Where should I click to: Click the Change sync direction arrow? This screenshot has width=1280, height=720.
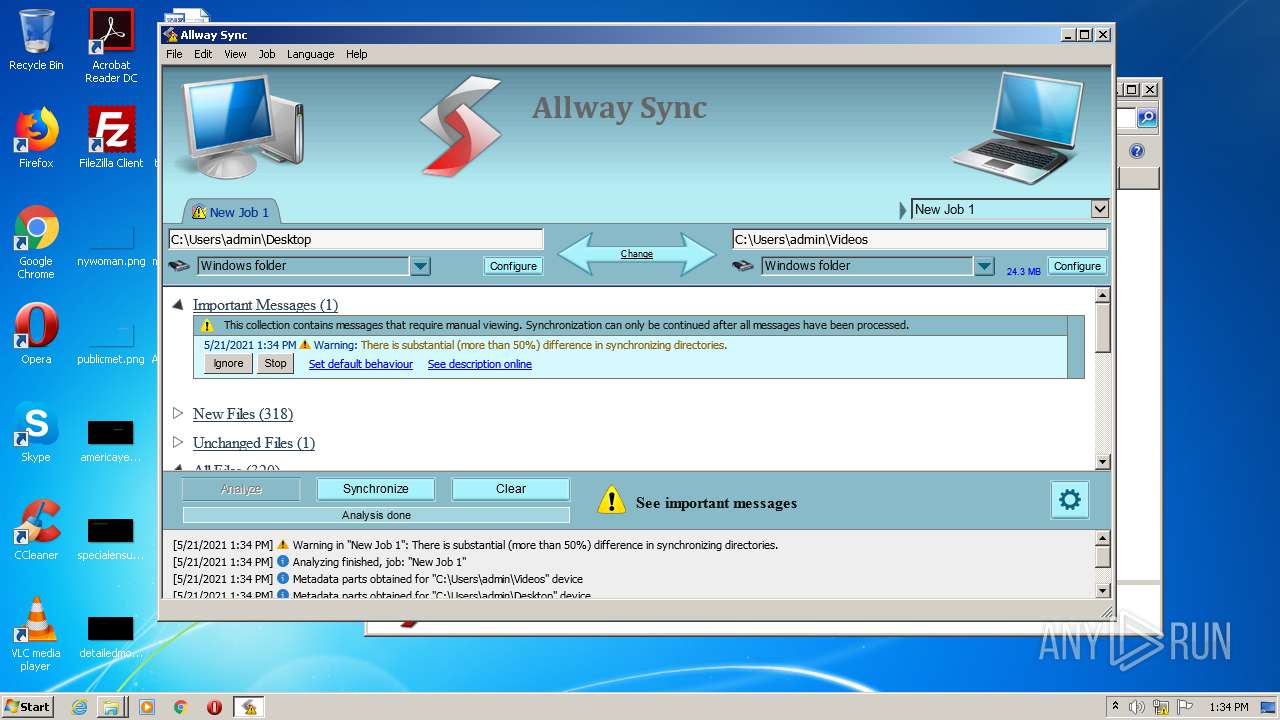(x=636, y=254)
